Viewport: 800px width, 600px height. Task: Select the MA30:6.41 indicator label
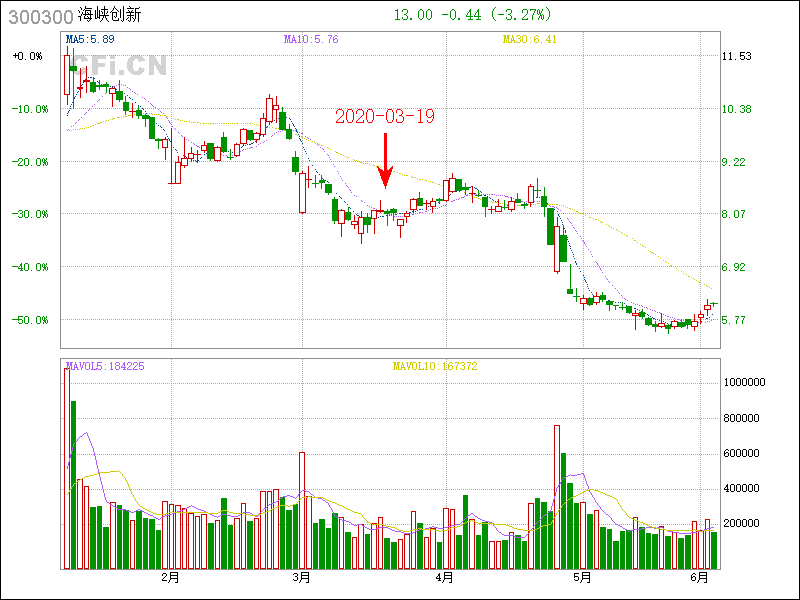(x=530, y=40)
